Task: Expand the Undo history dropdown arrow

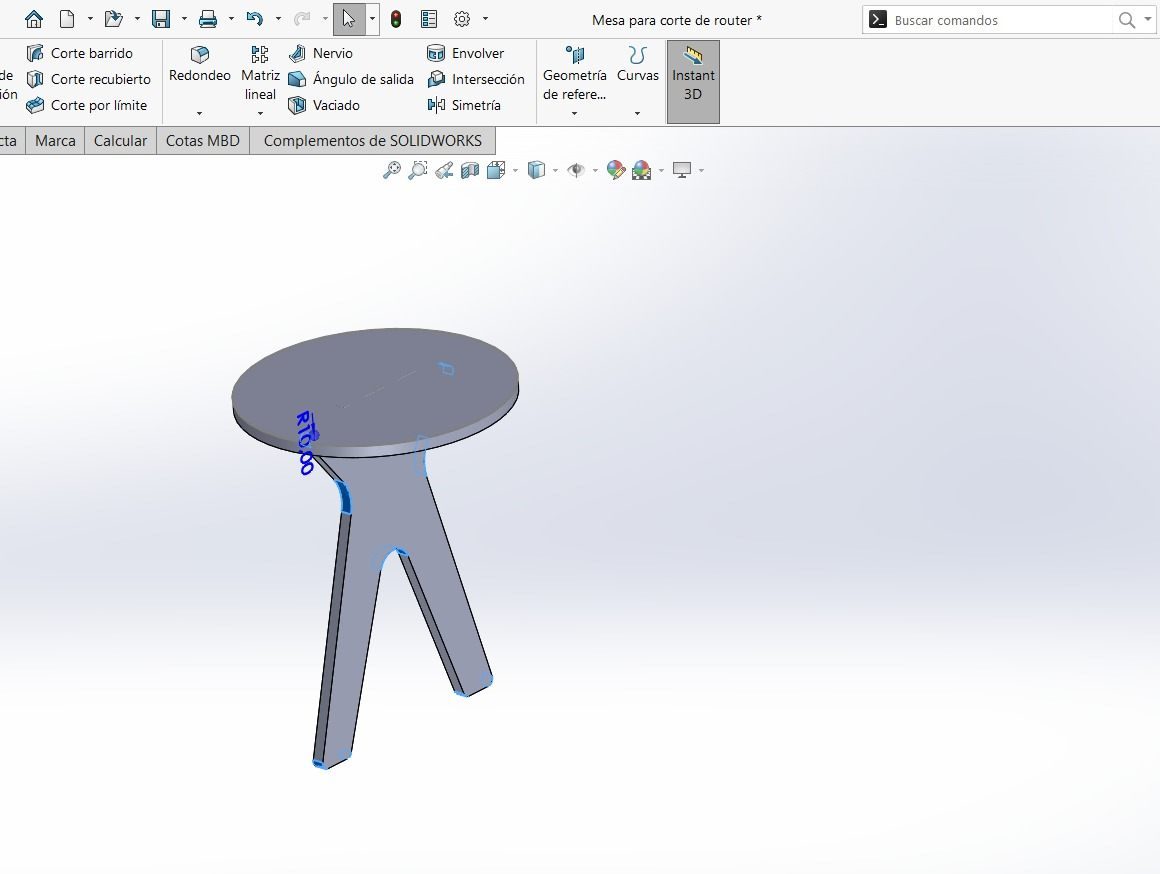Action: click(278, 19)
